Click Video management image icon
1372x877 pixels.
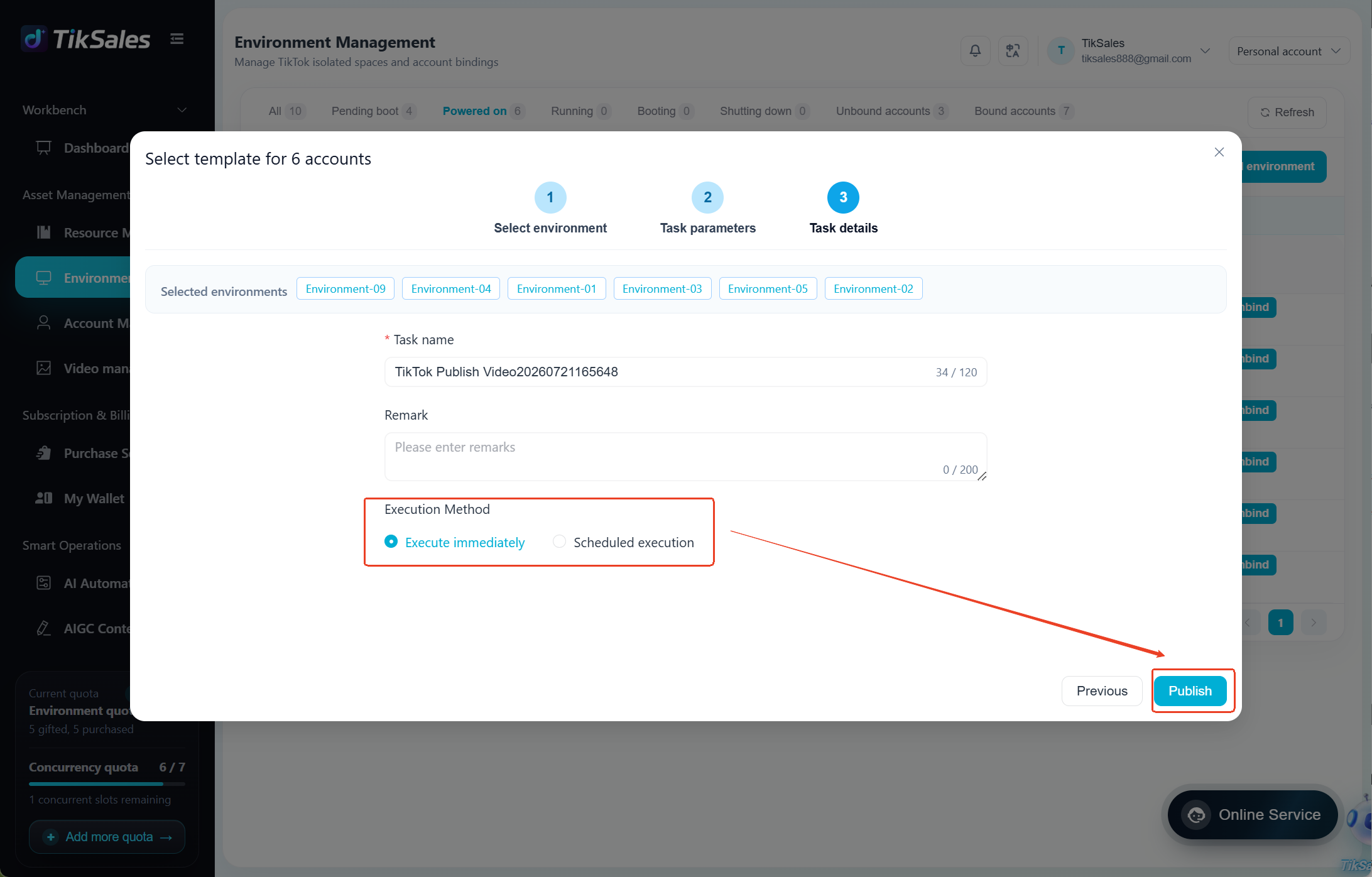coord(43,368)
